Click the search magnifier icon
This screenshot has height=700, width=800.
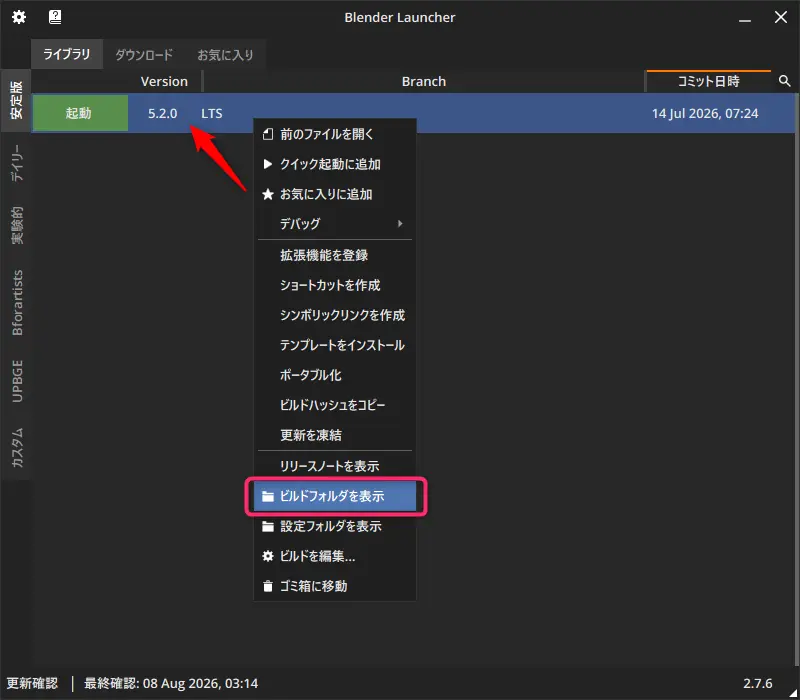pyautogui.click(x=784, y=81)
